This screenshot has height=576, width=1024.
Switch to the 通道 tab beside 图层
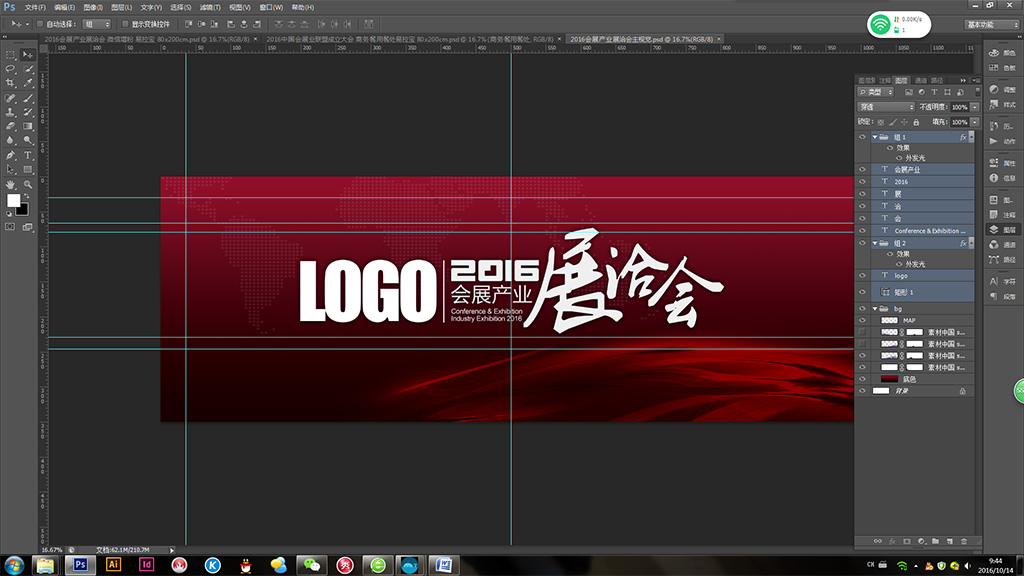[921, 80]
